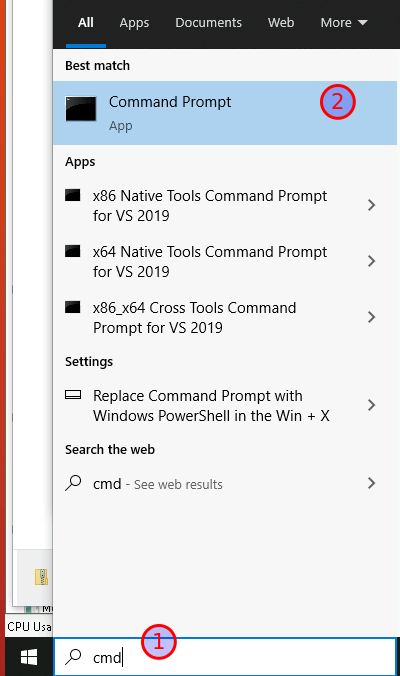Expand x64 Native Tools Command Prompt arrow
400x676 pixels.
point(371,261)
